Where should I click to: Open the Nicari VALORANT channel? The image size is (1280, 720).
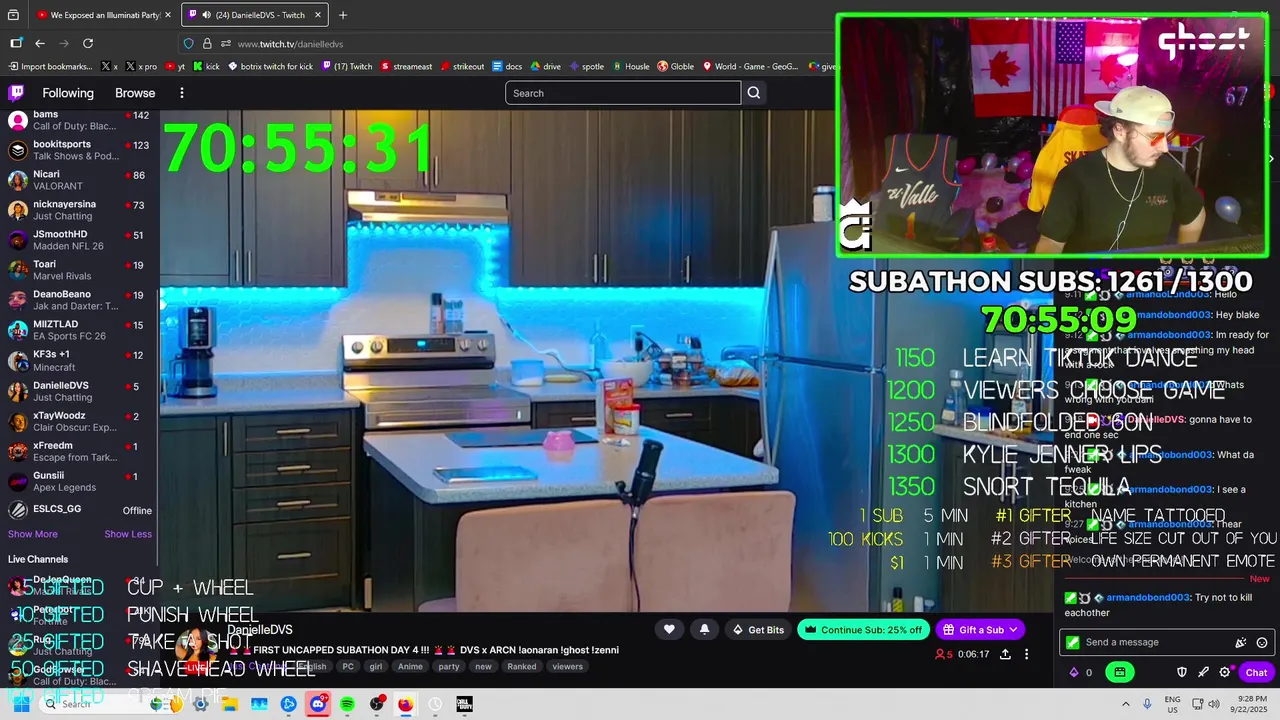pyautogui.click(x=78, y=180)
